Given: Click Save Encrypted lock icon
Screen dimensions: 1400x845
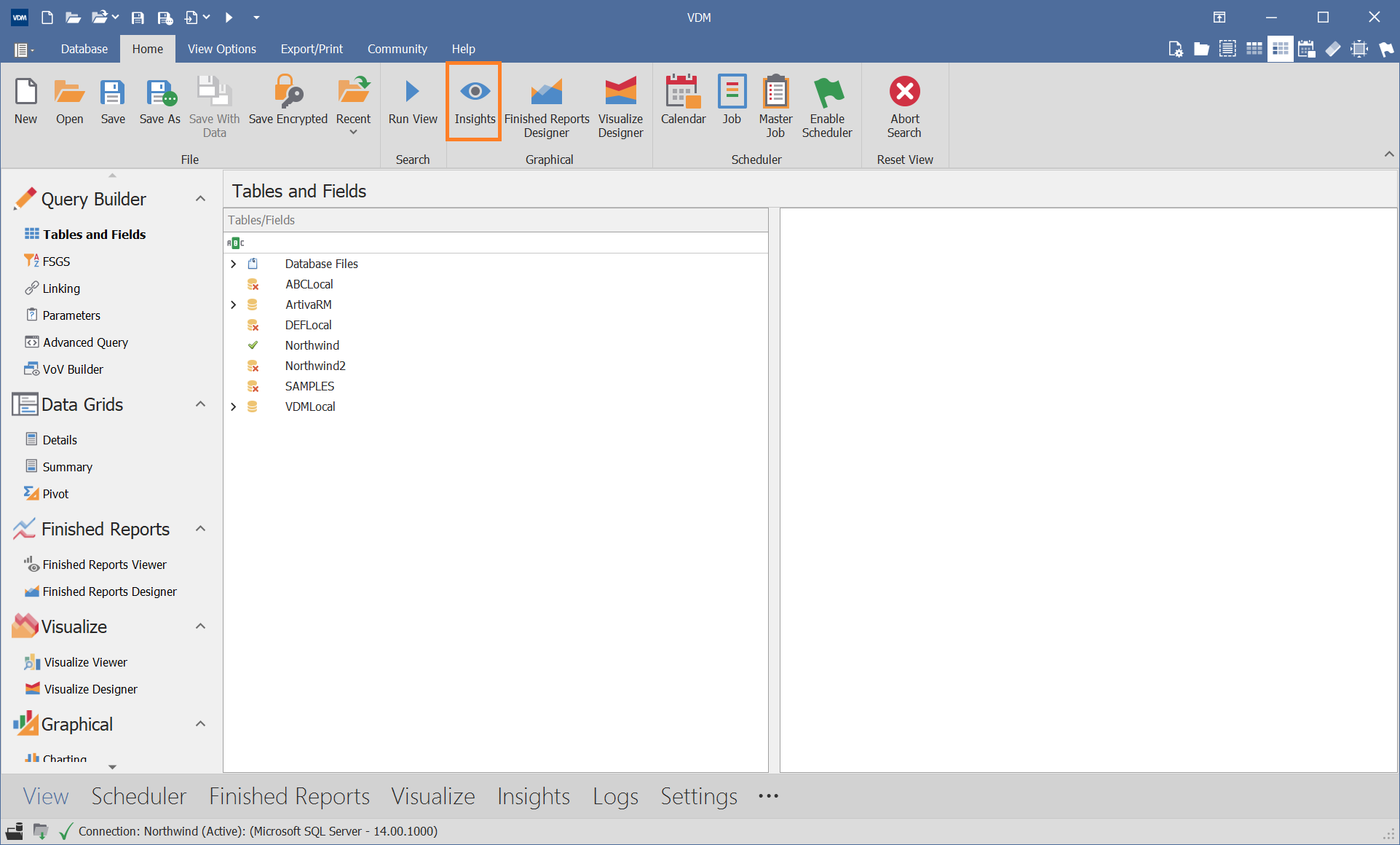Looking at the screenshot, I should pyautogui.click(x=288, y=92).
